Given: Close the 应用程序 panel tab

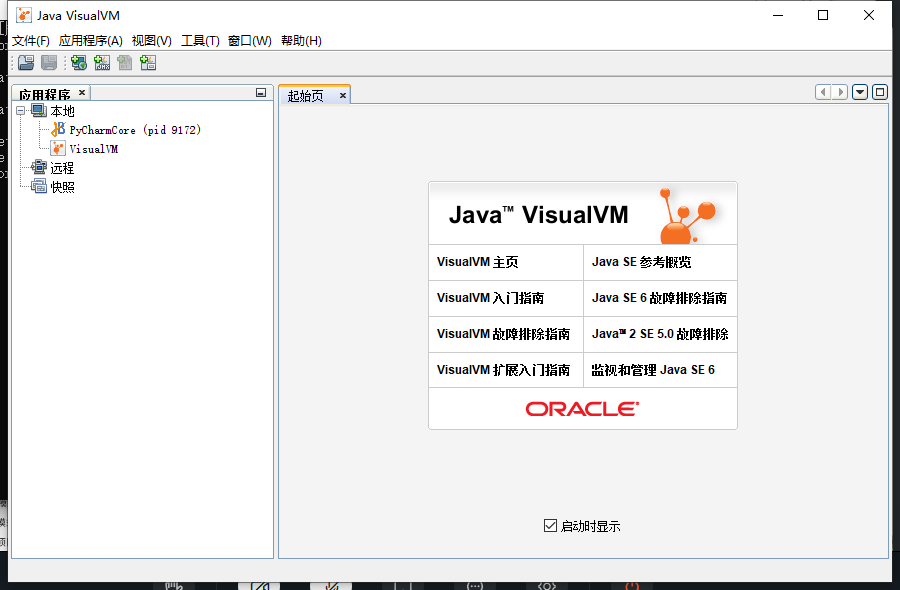Looking at the screenshot, I should point(82,92).
